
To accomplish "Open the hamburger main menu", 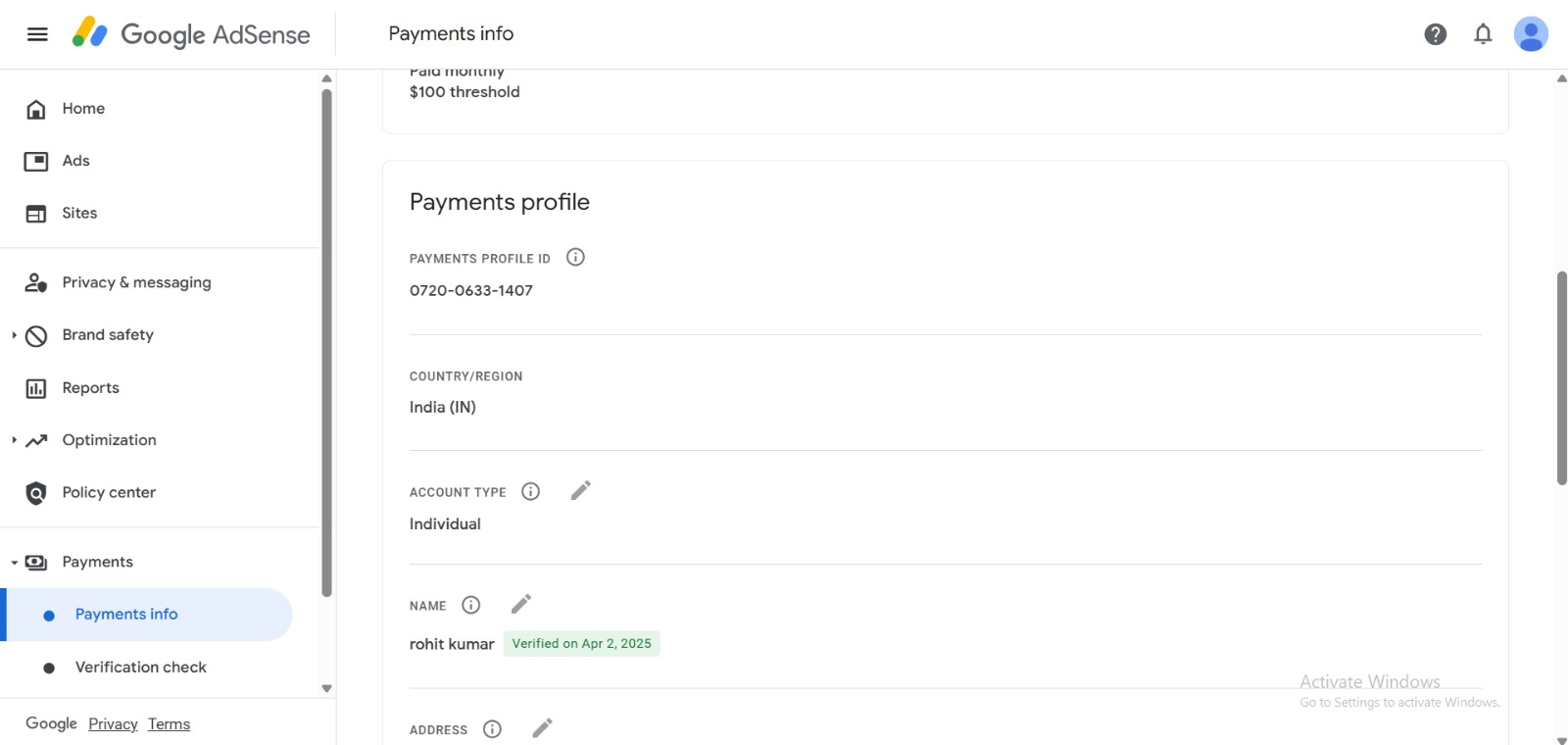I will 37,34.
